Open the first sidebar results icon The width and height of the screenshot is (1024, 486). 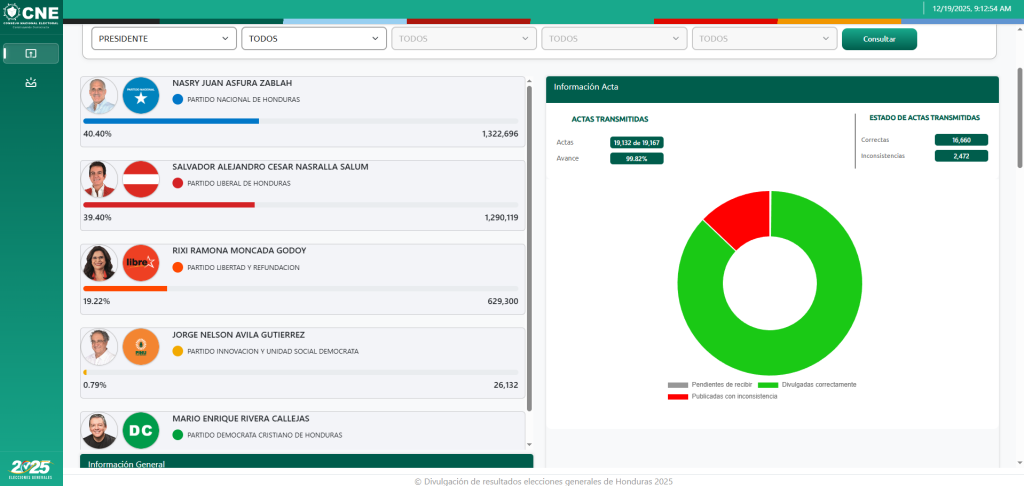pyautogui.click(x=31, y=54)
